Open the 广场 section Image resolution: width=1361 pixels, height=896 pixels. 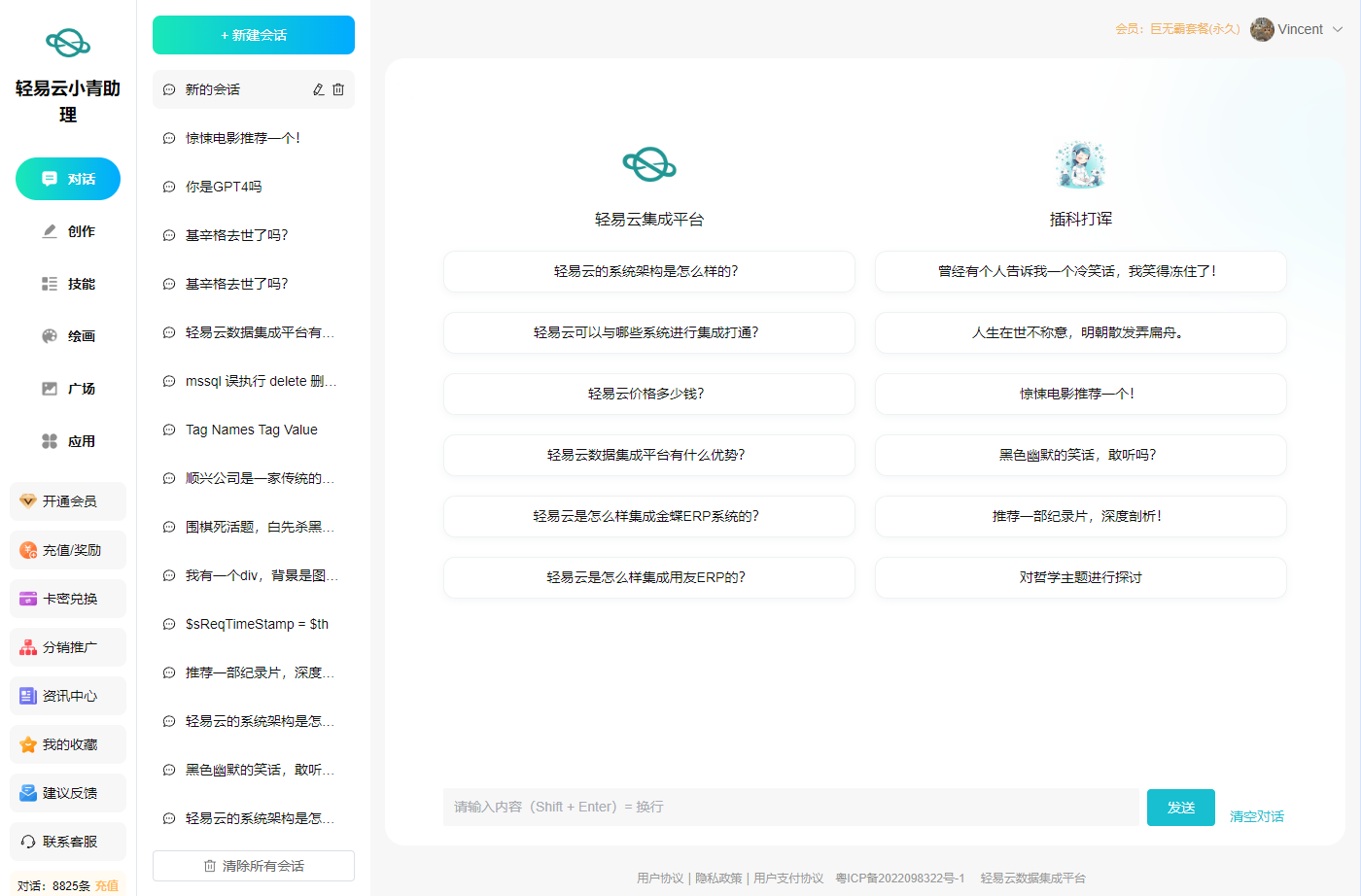[68, 389]
